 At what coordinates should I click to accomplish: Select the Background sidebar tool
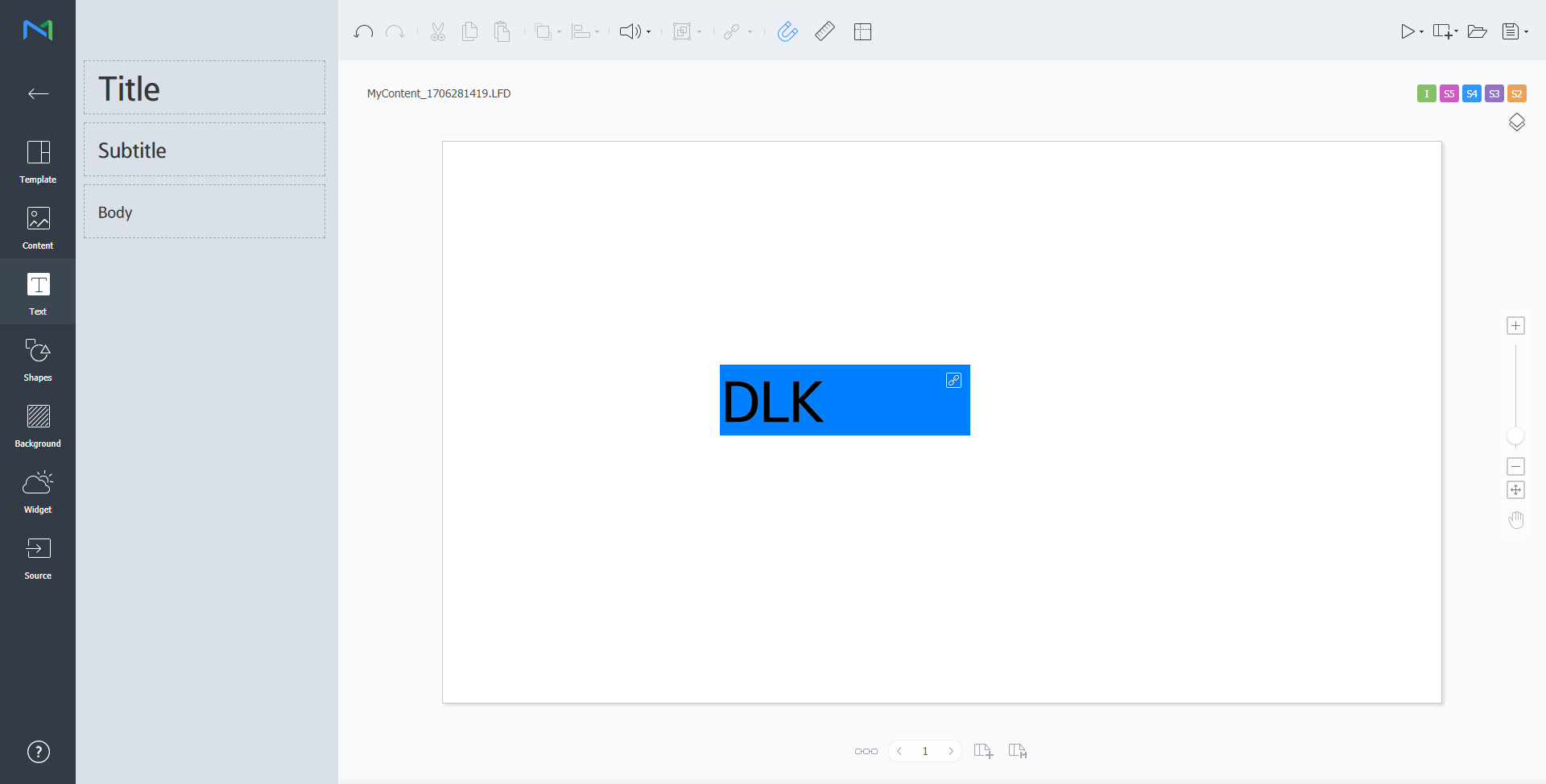pos(38,425)
